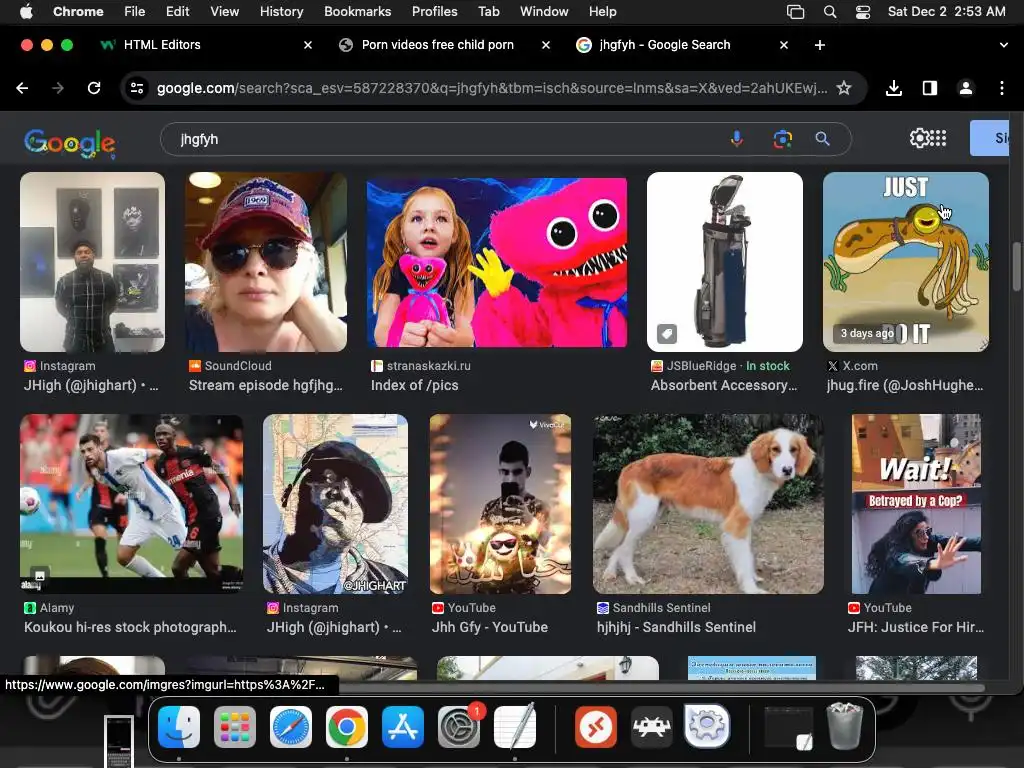Click the forward navigation arrow
The width and height of the screenshot is (1024, 768).
[58, 88]
